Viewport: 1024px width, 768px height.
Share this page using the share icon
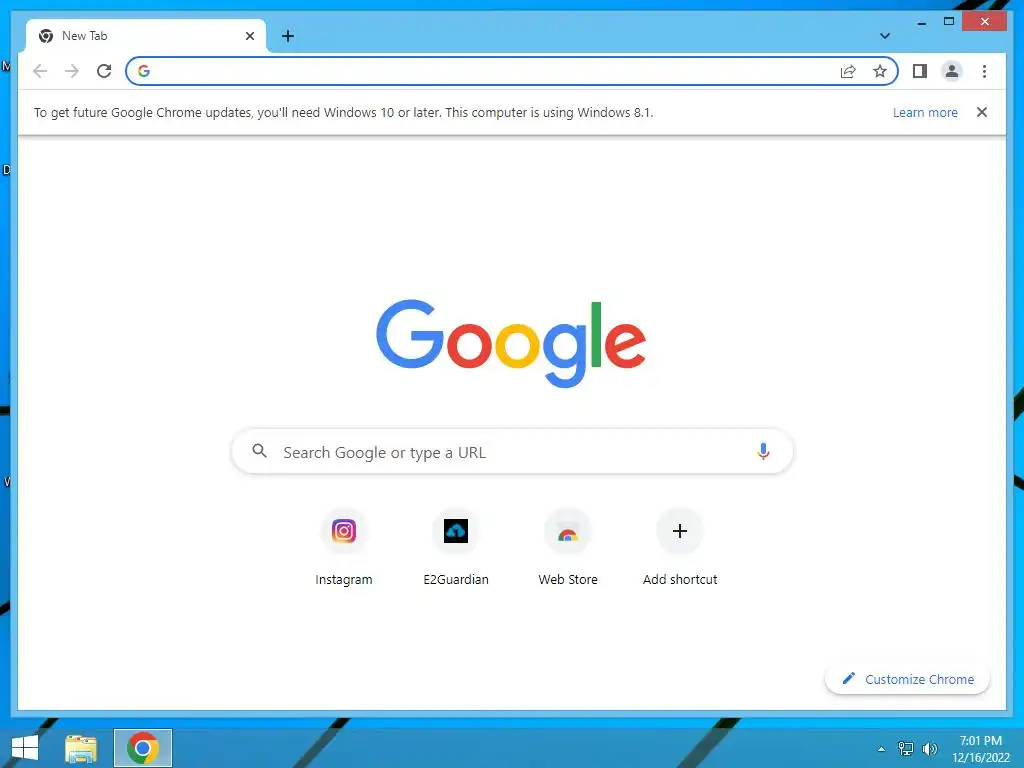tap(848, 71)
